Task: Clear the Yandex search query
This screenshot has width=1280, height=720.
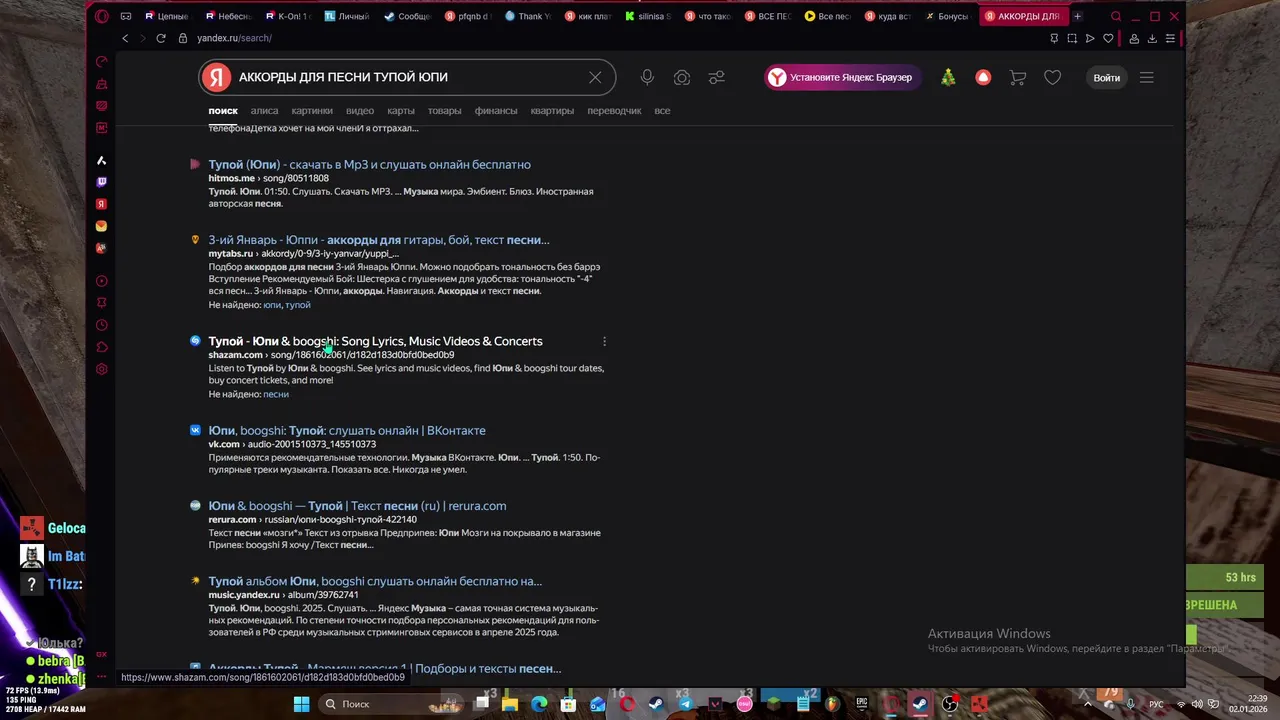Action: point(595,77)
